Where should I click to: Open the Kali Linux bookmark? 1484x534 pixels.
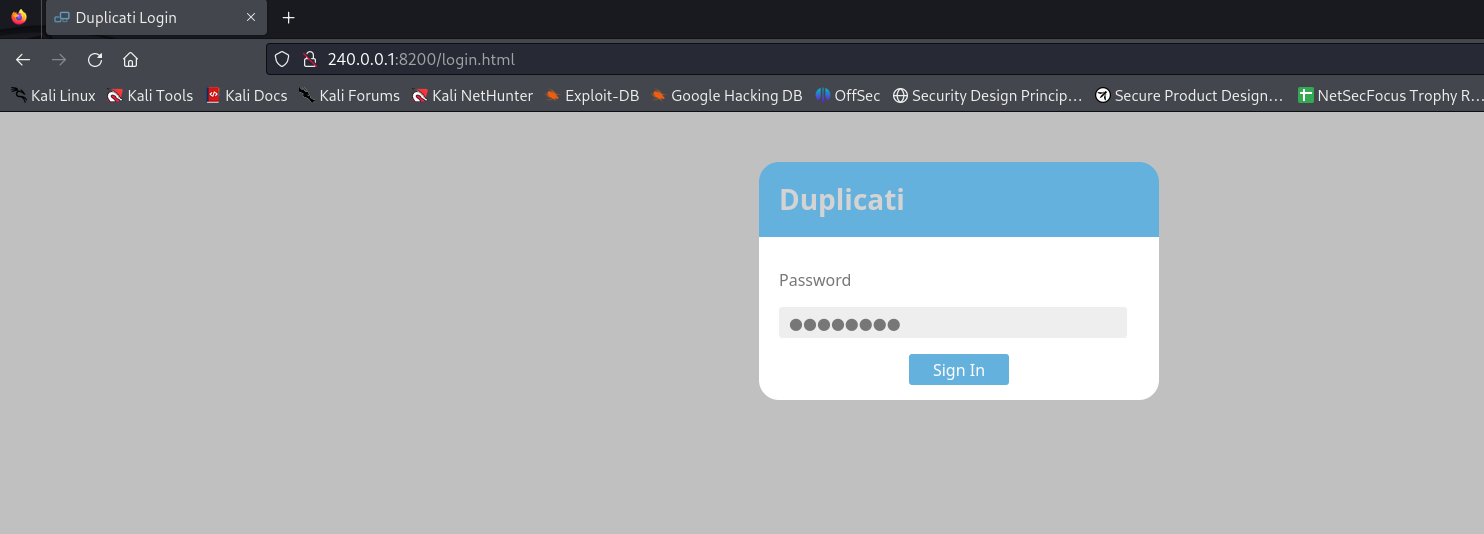pyautogui.click(x=54, y=96)
